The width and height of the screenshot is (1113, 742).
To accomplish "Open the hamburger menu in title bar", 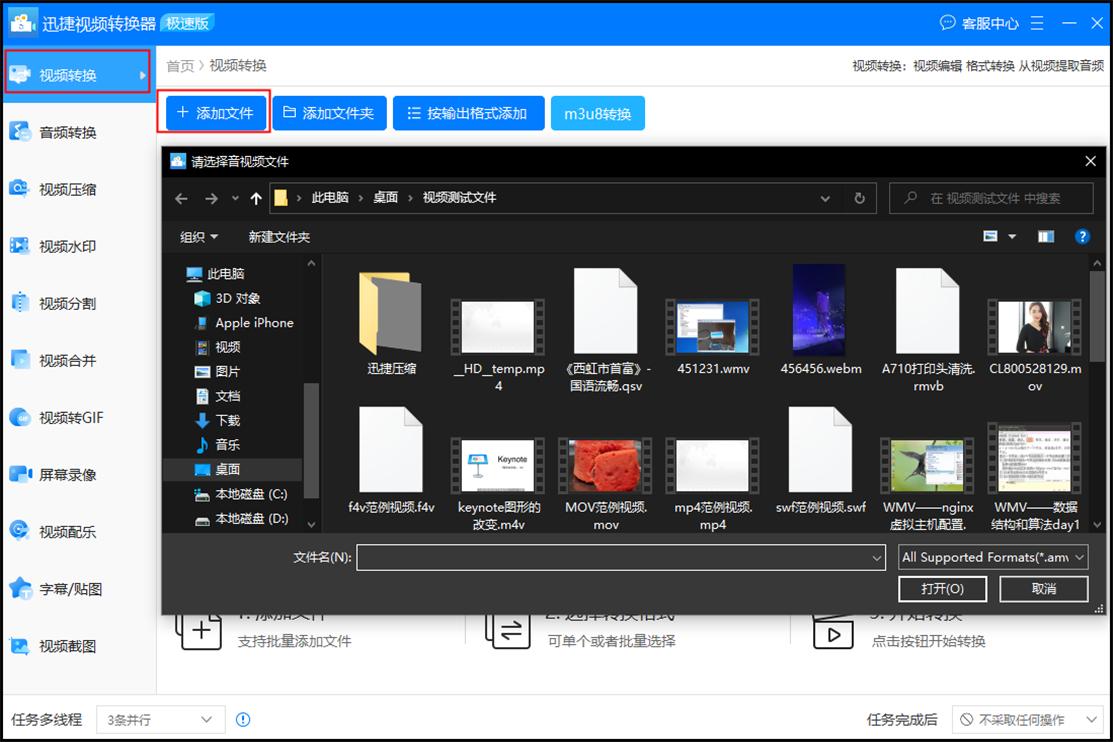I will tap(1037, 22).
